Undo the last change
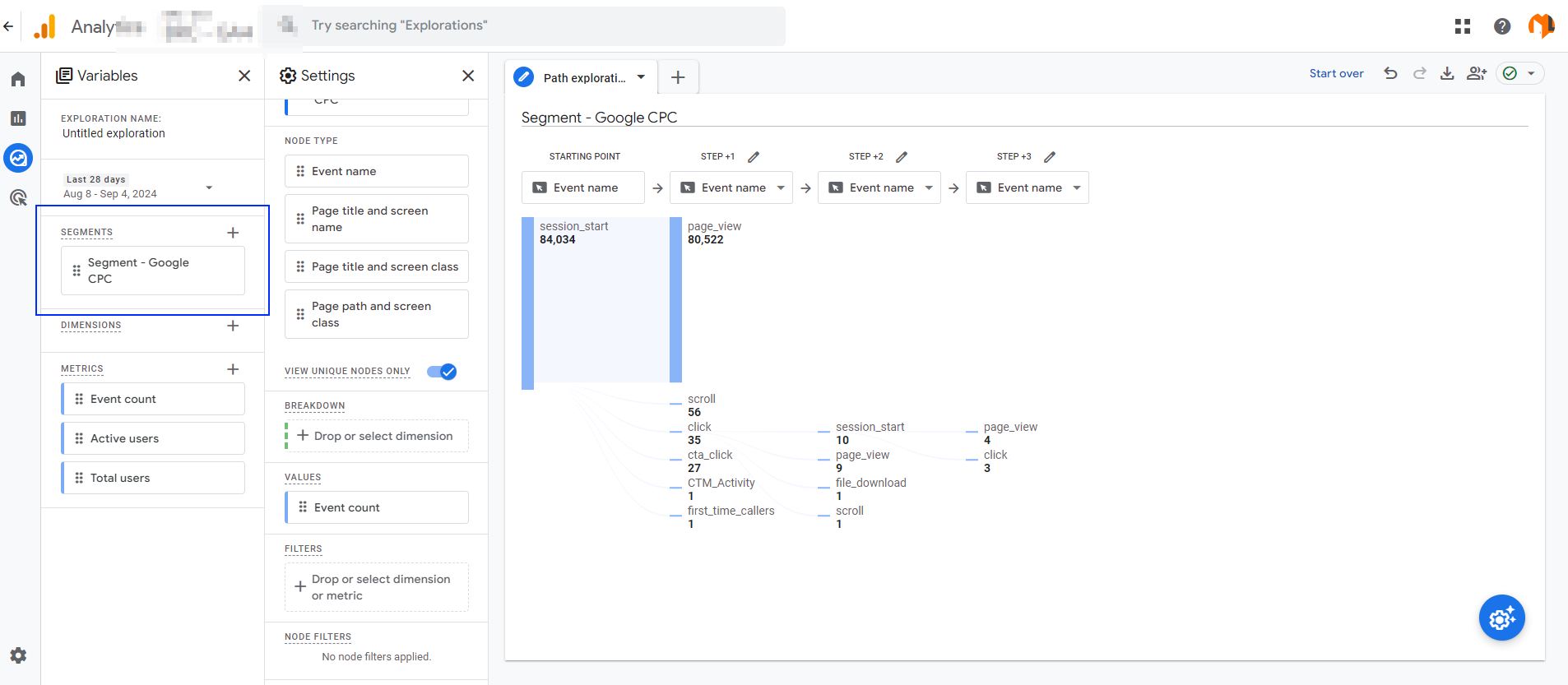This screenshot has height=685, width=1568. click(1390, 73)
